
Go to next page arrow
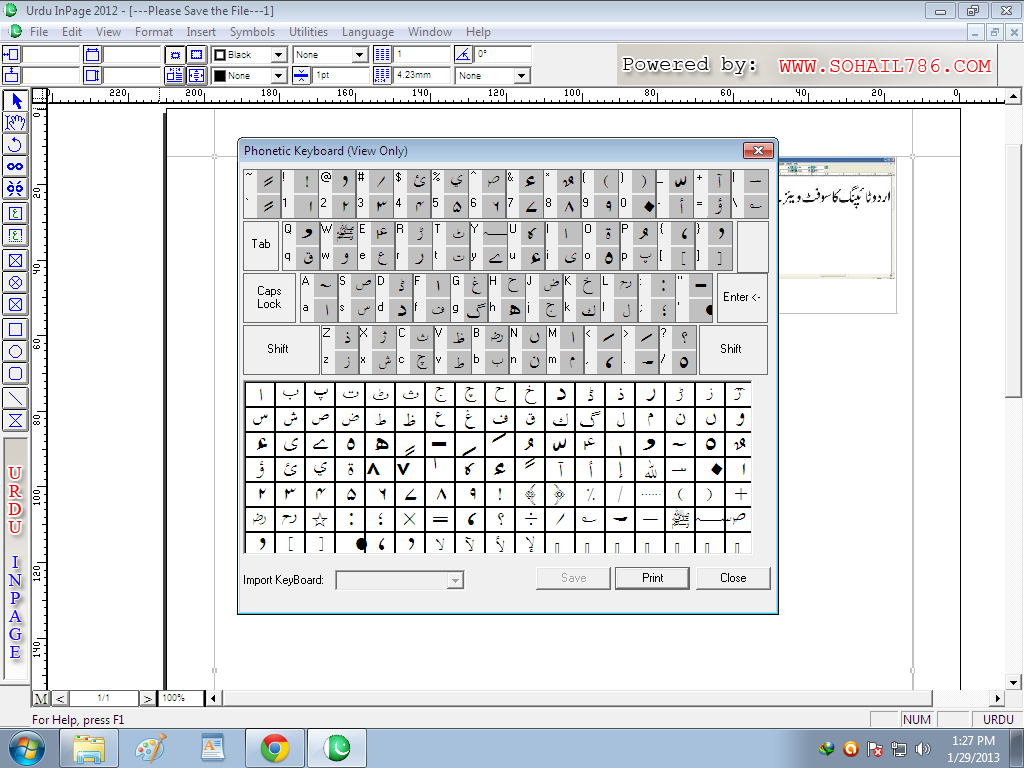[x=148, y=699]
